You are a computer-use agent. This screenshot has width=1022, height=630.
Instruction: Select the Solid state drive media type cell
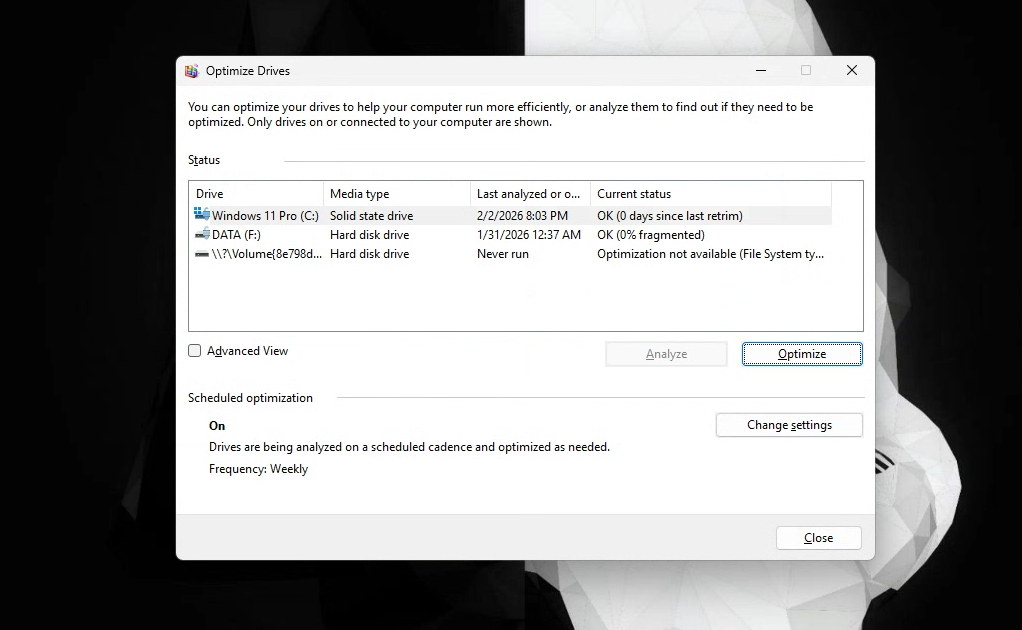tap(371, 216)
